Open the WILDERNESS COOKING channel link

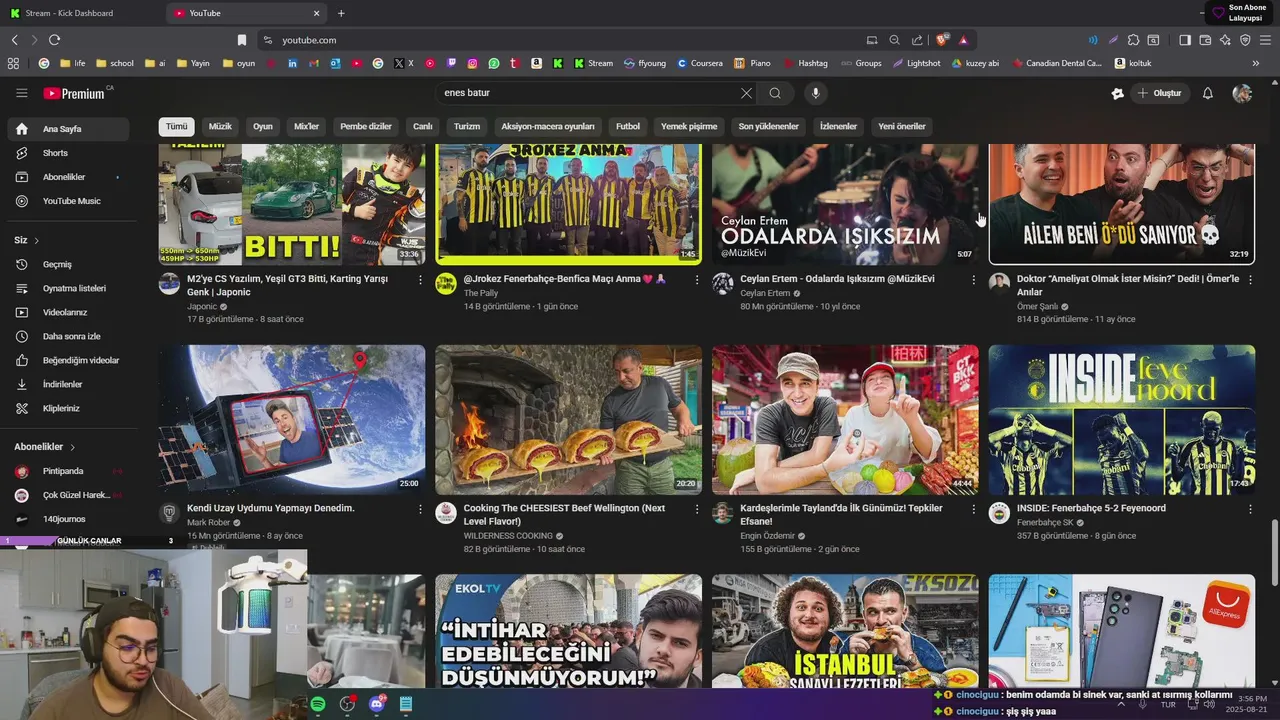508,536
